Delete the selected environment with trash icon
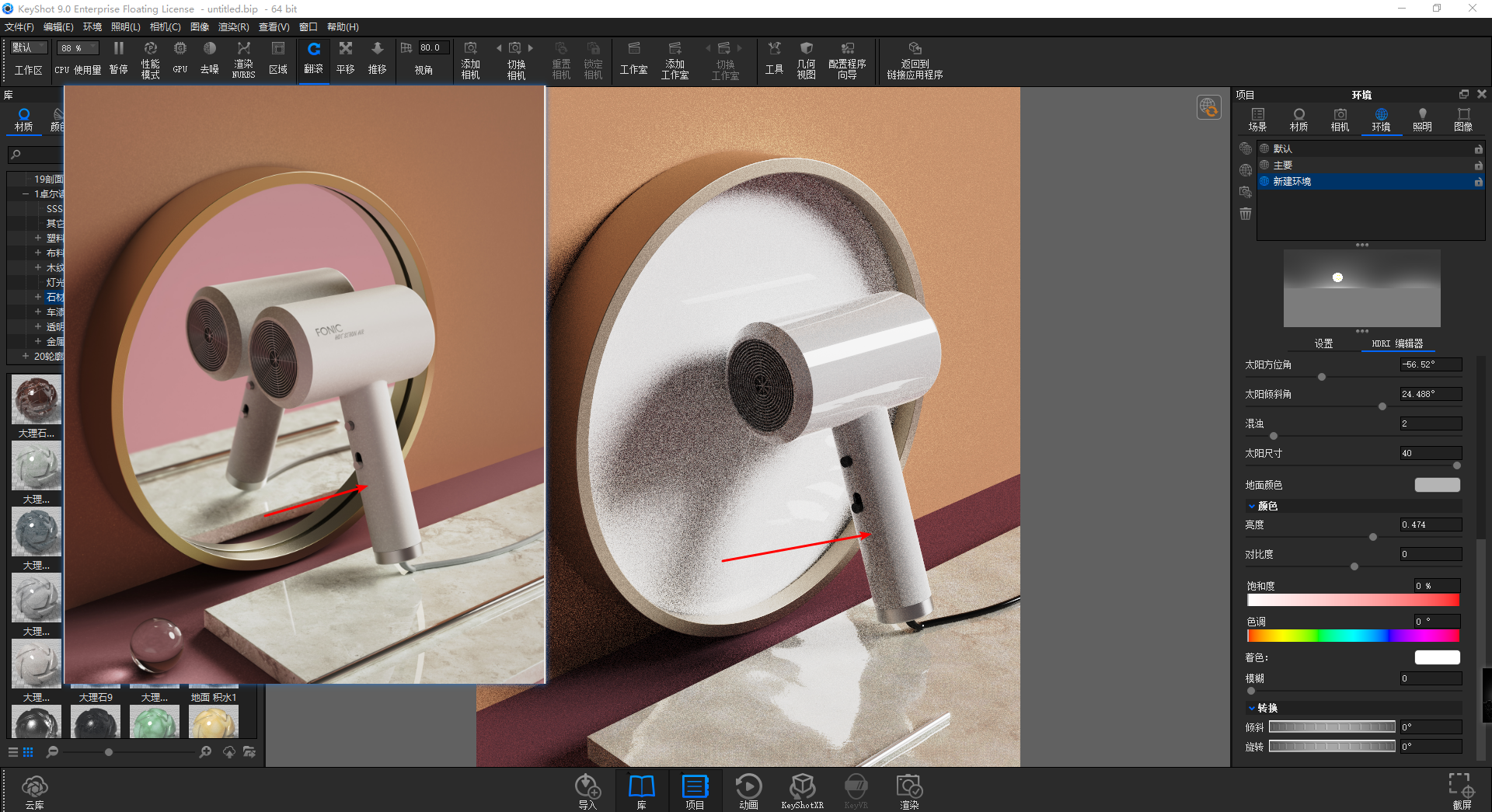1492x812 pixels. click(x=1246, y=214)
